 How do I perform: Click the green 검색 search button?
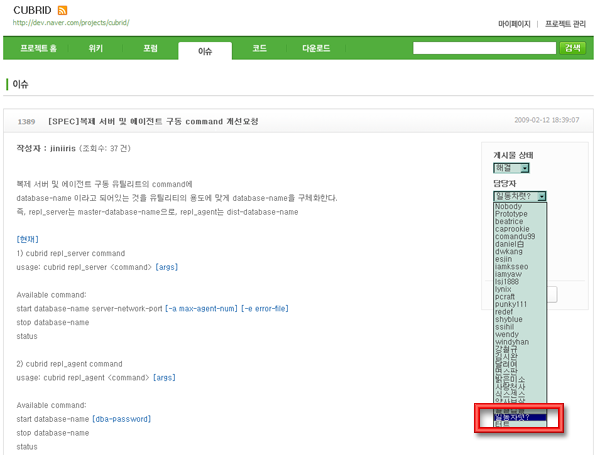click(572, 48)
